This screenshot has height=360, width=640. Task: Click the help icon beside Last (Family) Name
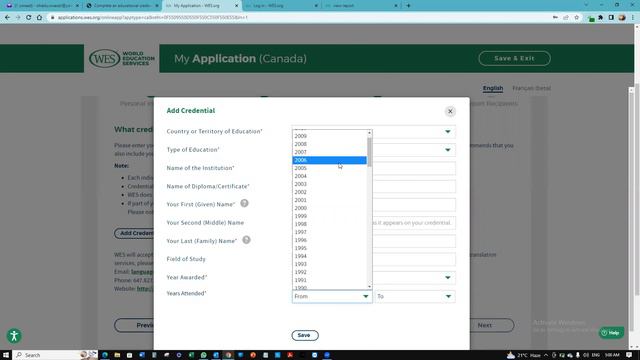coord(246,240)
